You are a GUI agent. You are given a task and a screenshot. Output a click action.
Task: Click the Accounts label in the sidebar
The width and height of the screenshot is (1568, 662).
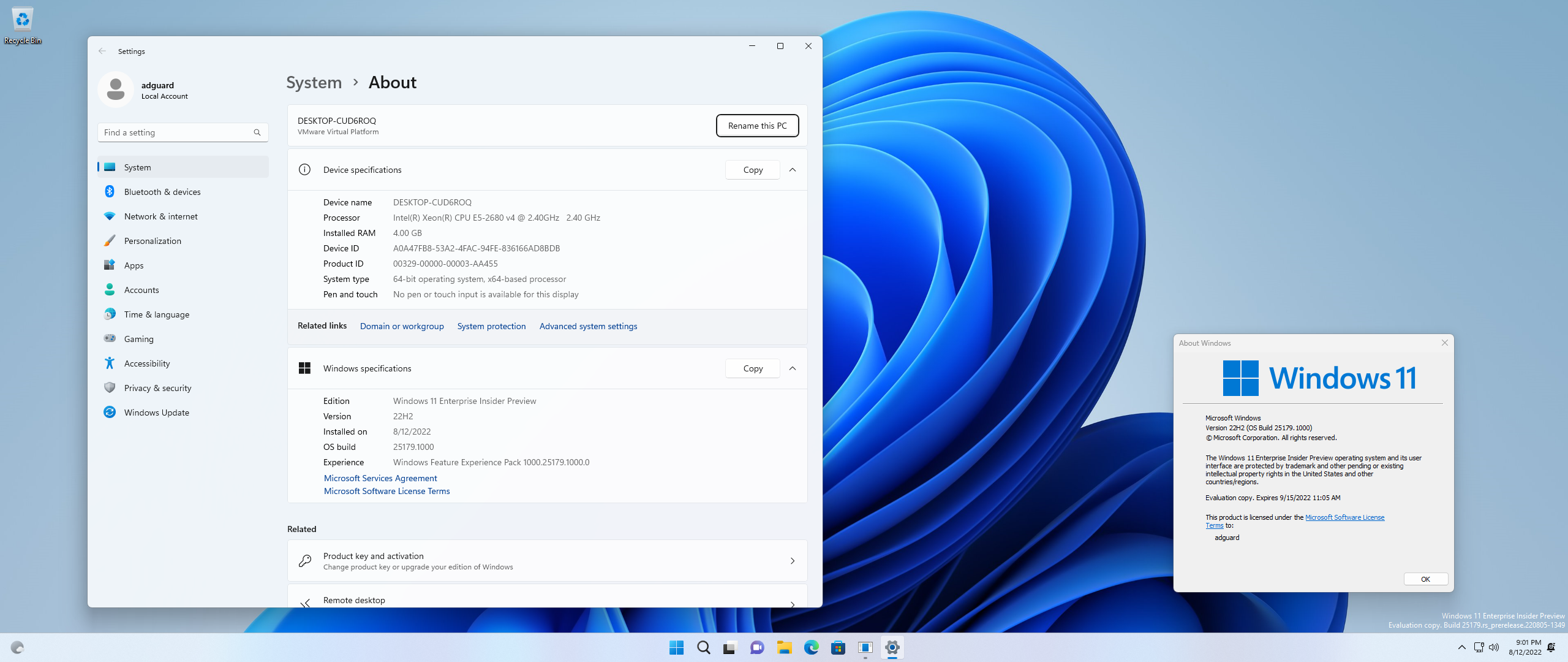[x=141, y=290]
